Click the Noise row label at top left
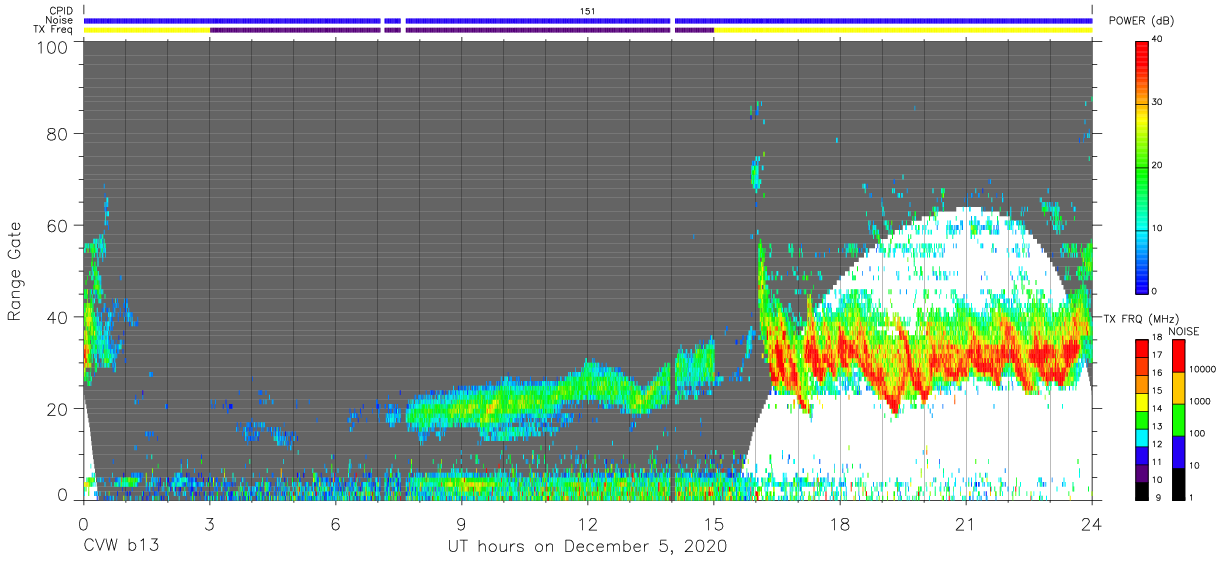 pyautogui.click(x=58, y=20)
